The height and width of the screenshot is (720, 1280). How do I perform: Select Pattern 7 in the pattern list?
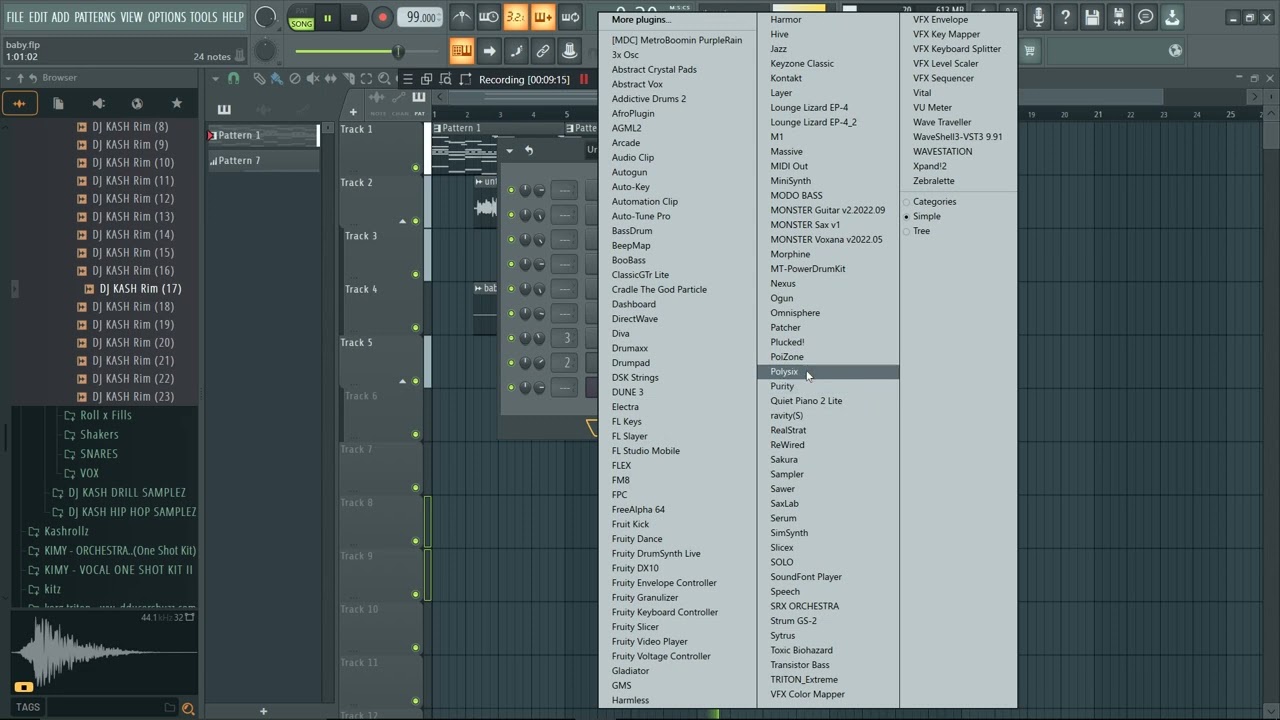click(262, 161)
